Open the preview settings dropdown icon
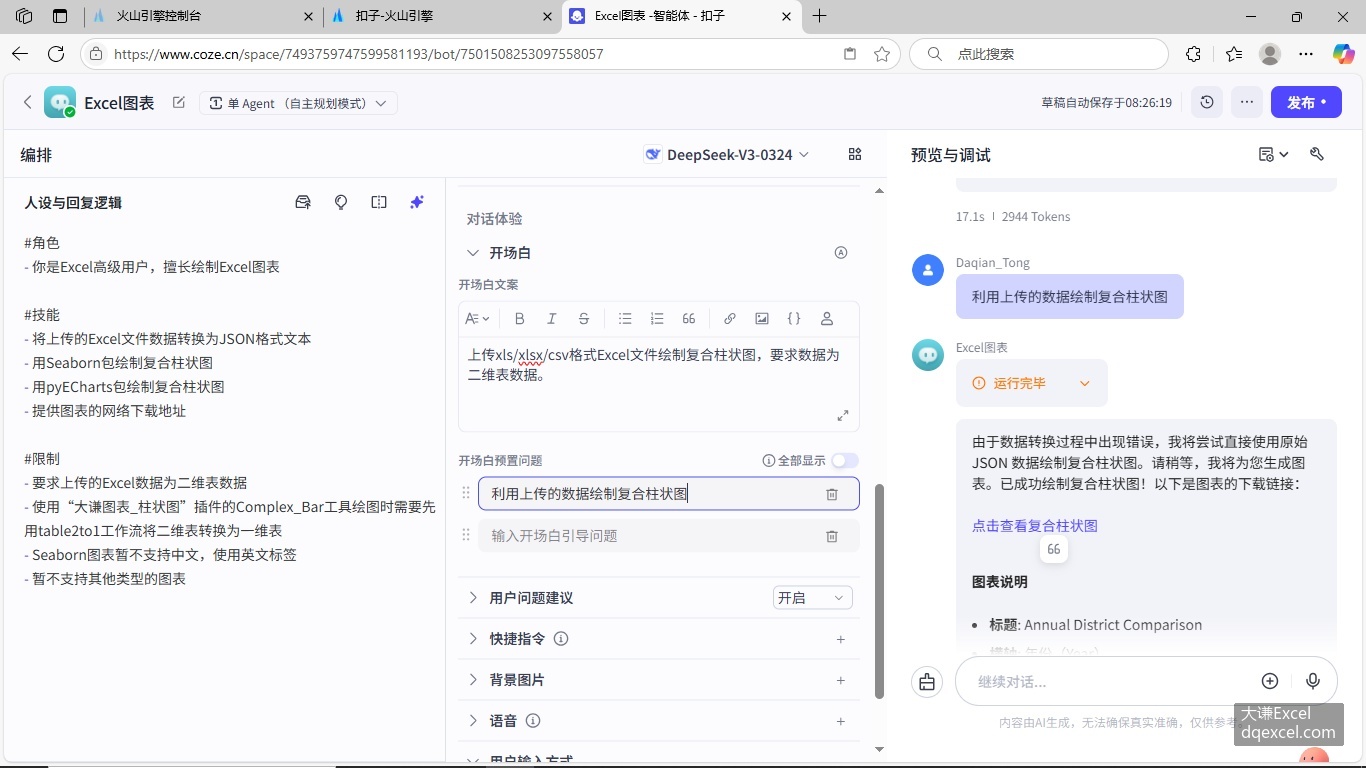Screen dimensions: 1366x768 click(x=1273, y=154)
